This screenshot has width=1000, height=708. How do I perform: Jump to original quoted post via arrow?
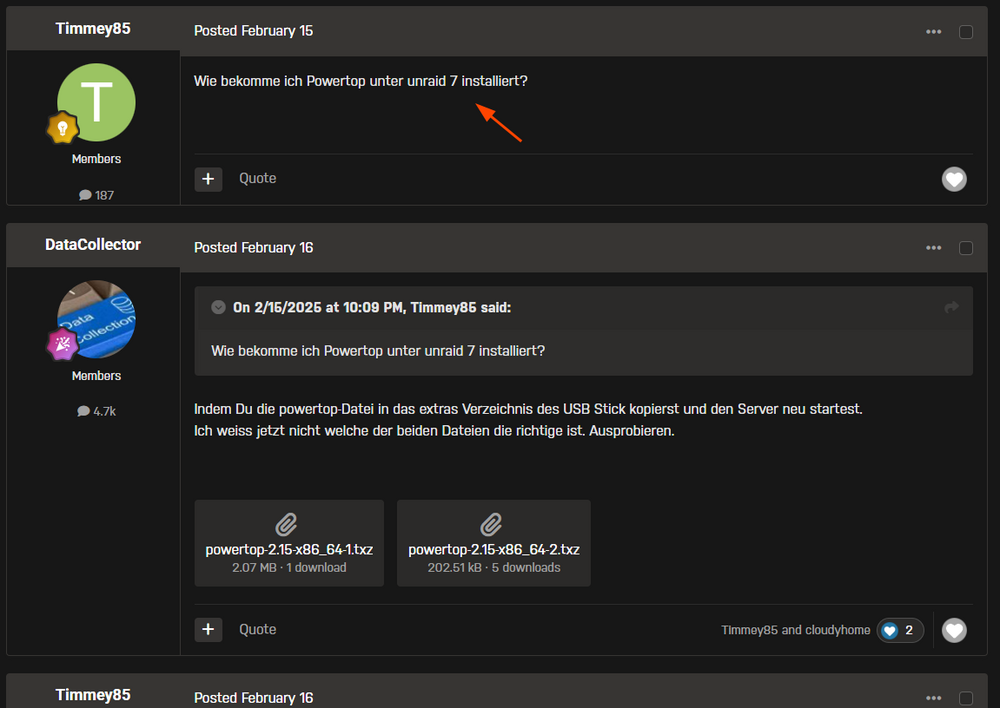click(952, 307)
